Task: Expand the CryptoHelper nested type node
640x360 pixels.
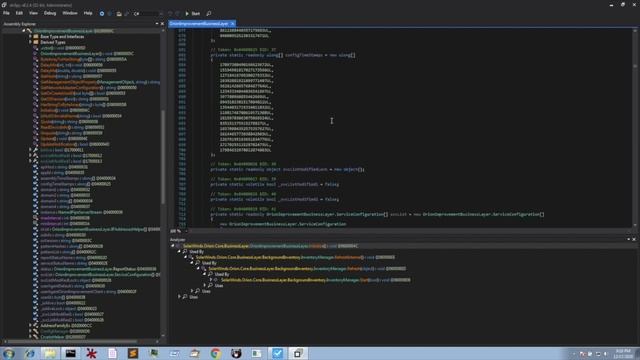Action: point(30,337)
